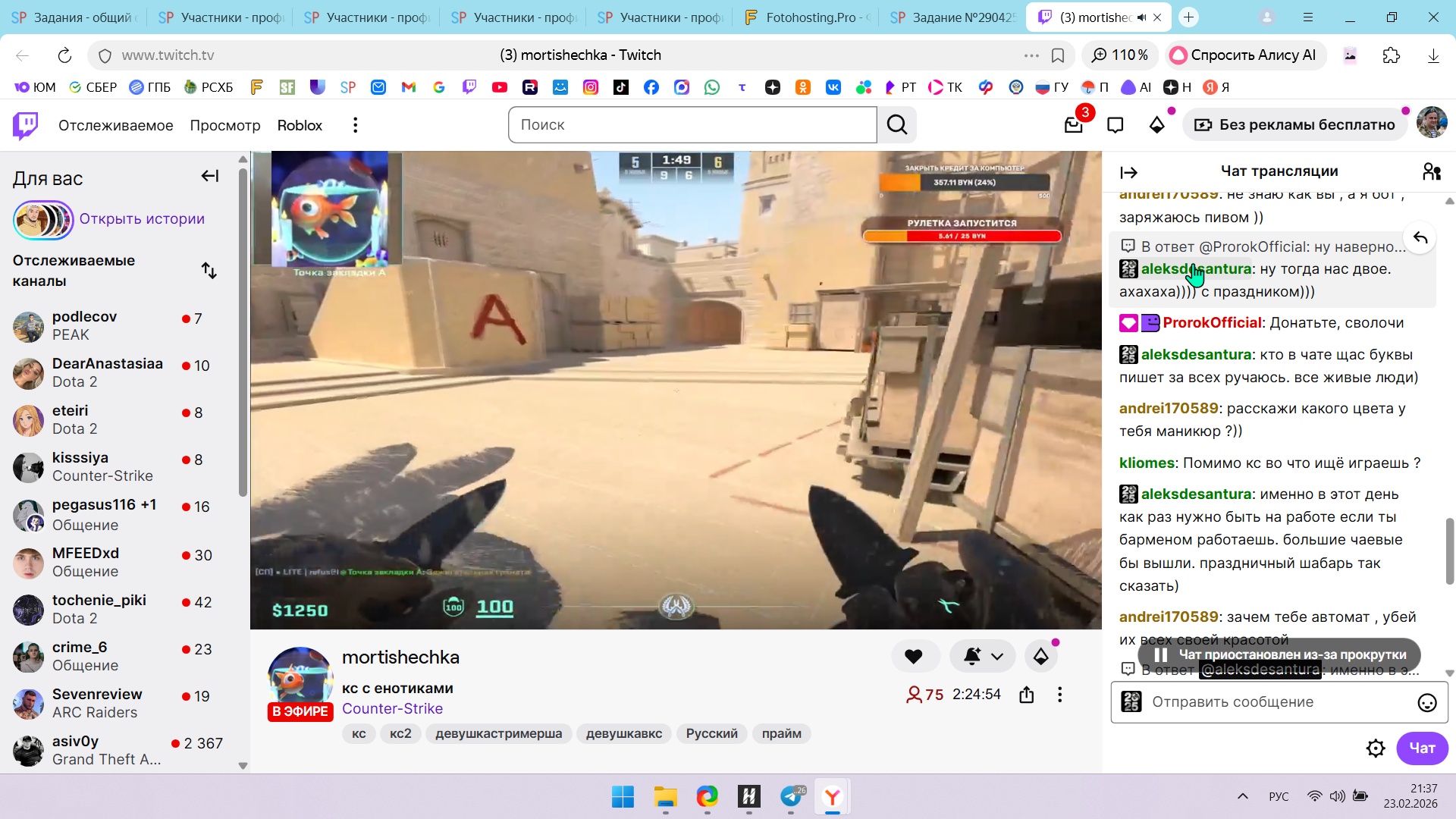Open three-dot menu in top navigation
1456x819 pixels.
[x=355, y=125]
